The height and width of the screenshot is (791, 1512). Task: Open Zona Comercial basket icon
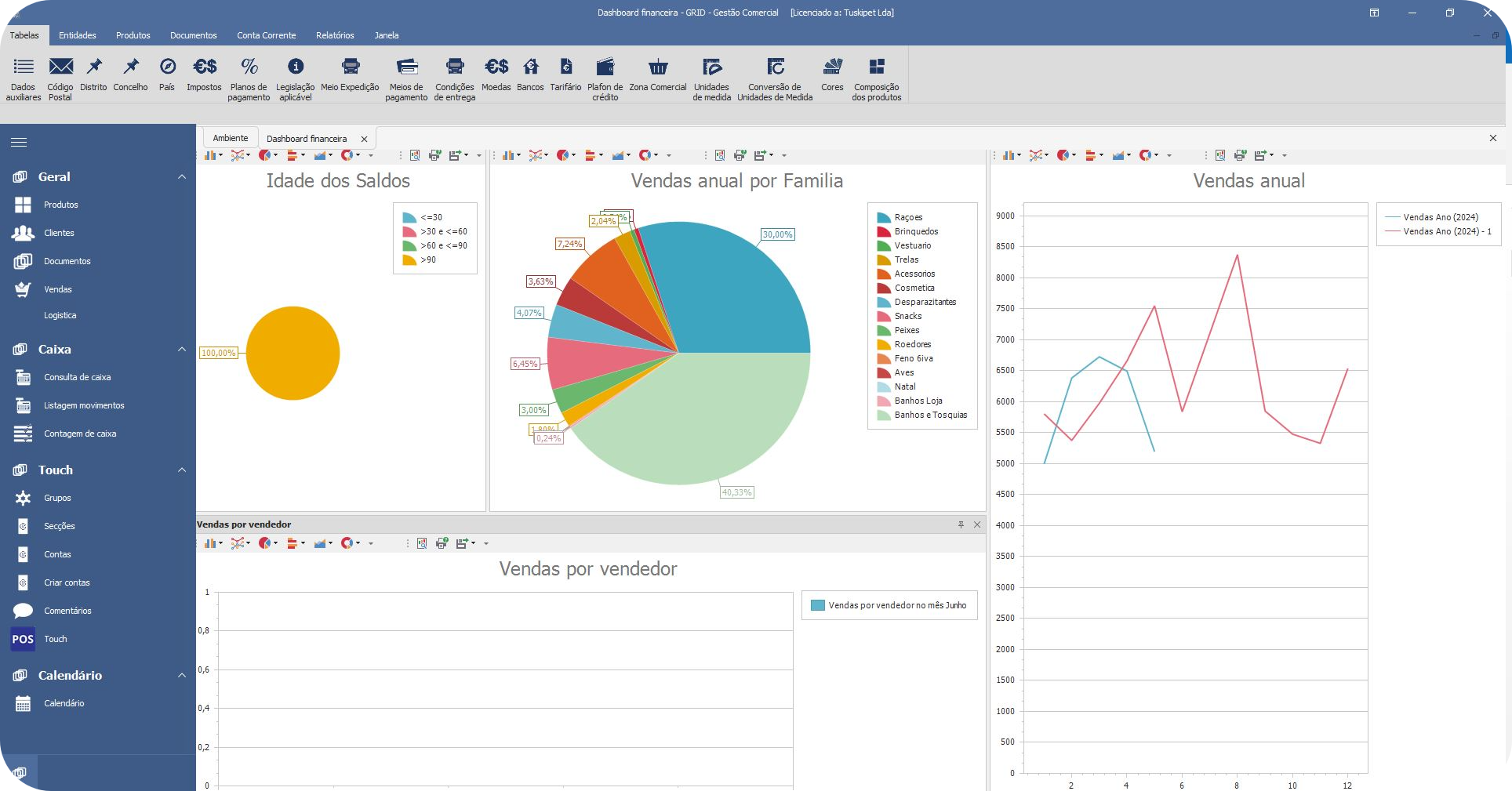658,67
